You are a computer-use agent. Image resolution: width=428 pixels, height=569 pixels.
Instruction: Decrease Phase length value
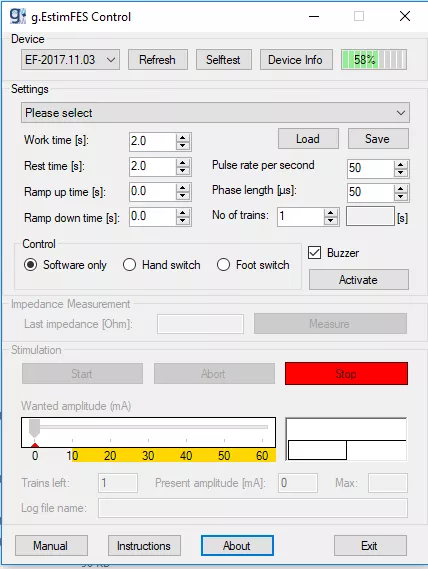400,196
